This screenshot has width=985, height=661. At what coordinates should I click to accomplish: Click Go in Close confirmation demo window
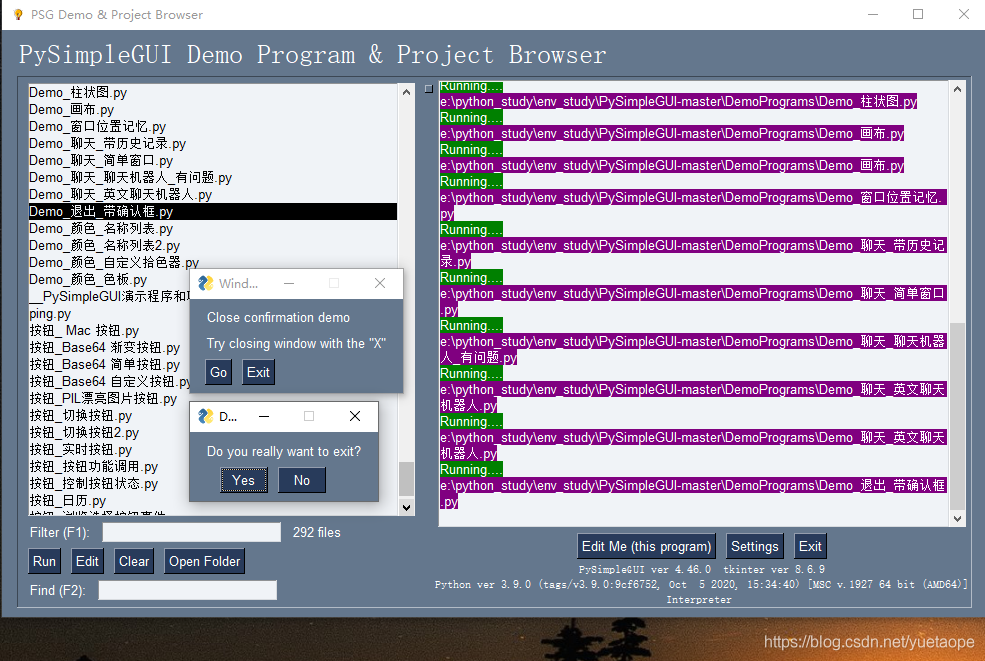tap(219, 372)
